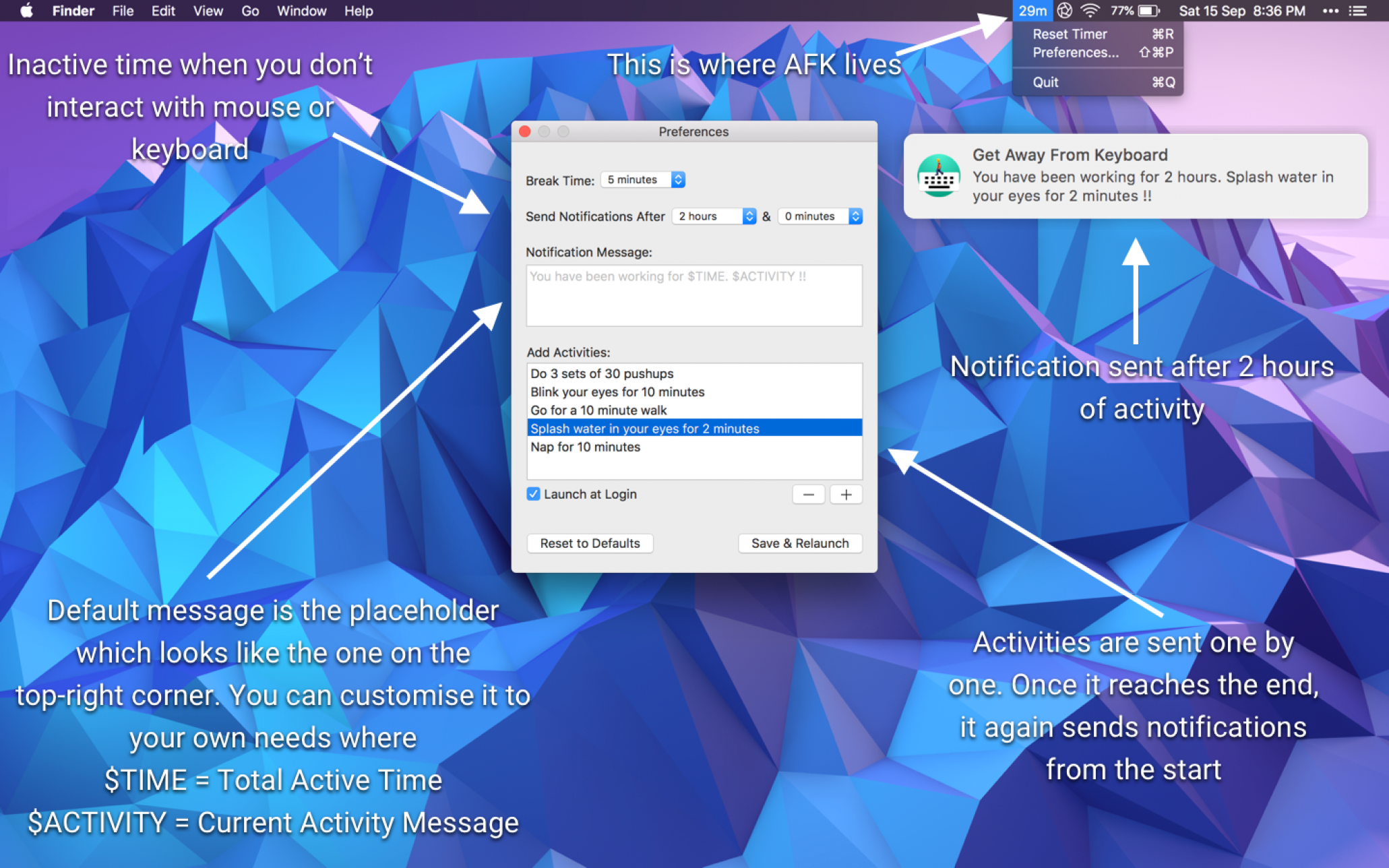Click the battery status icon
Image resolution: width=1389 pixels, height=868 pixels.
tap(1148, 11)
